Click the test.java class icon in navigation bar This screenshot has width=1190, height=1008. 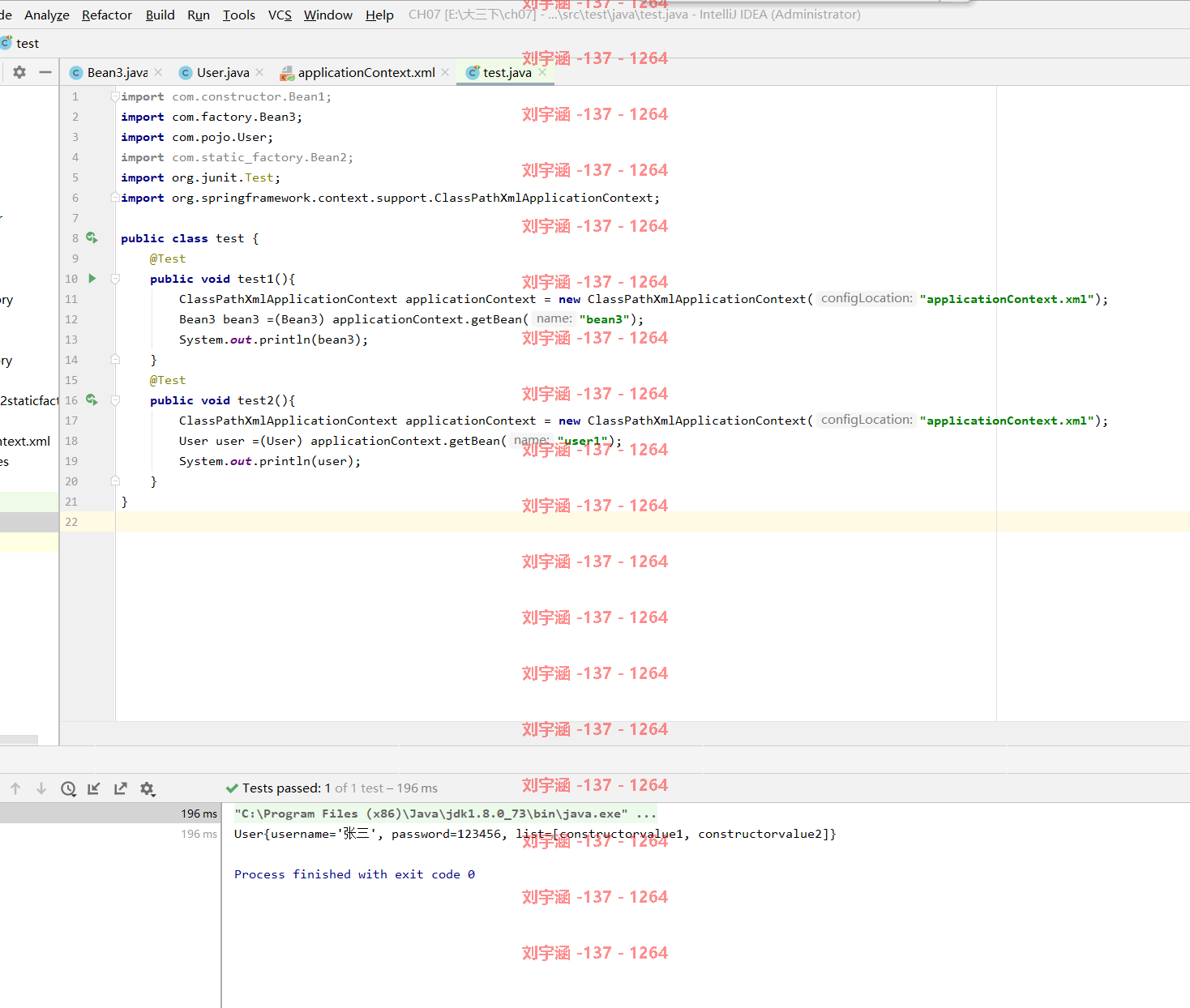[x=6, y=43]
